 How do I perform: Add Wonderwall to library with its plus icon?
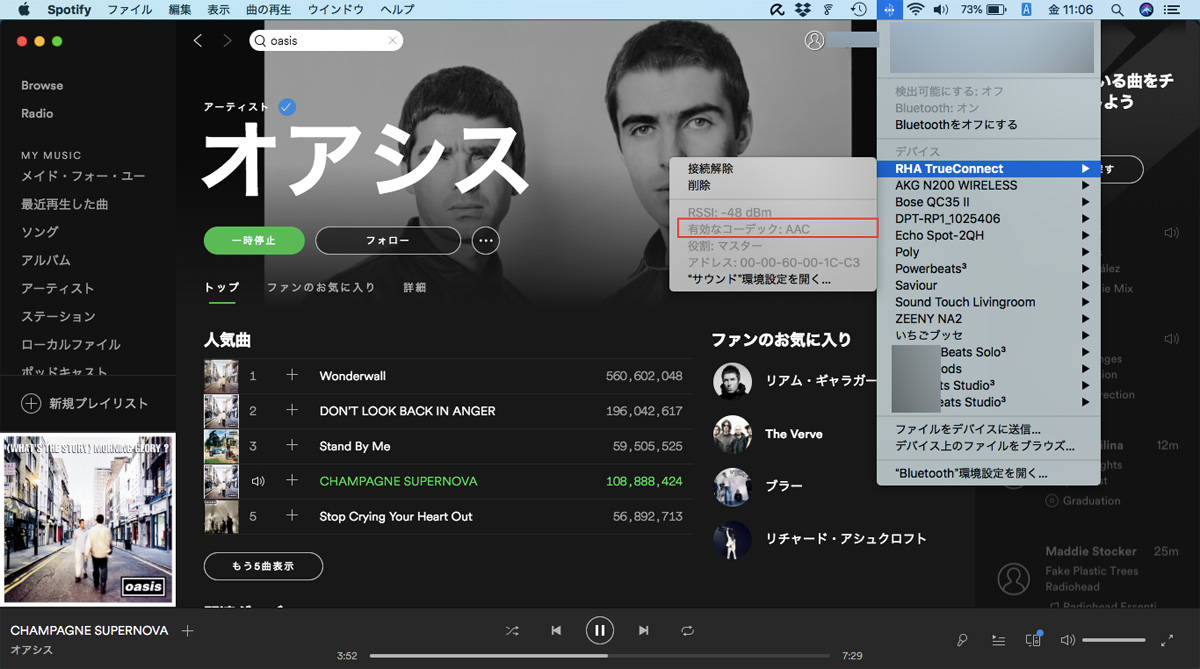pyautogui.click(x=292, y=375)
